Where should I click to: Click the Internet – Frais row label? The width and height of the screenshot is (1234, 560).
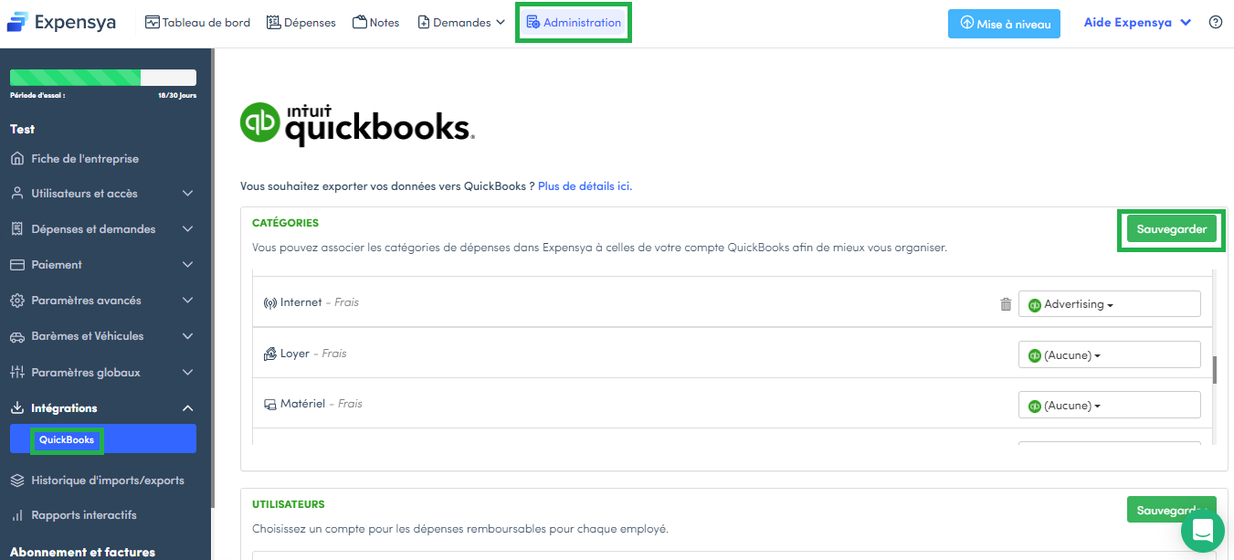[x=319, y=302]
